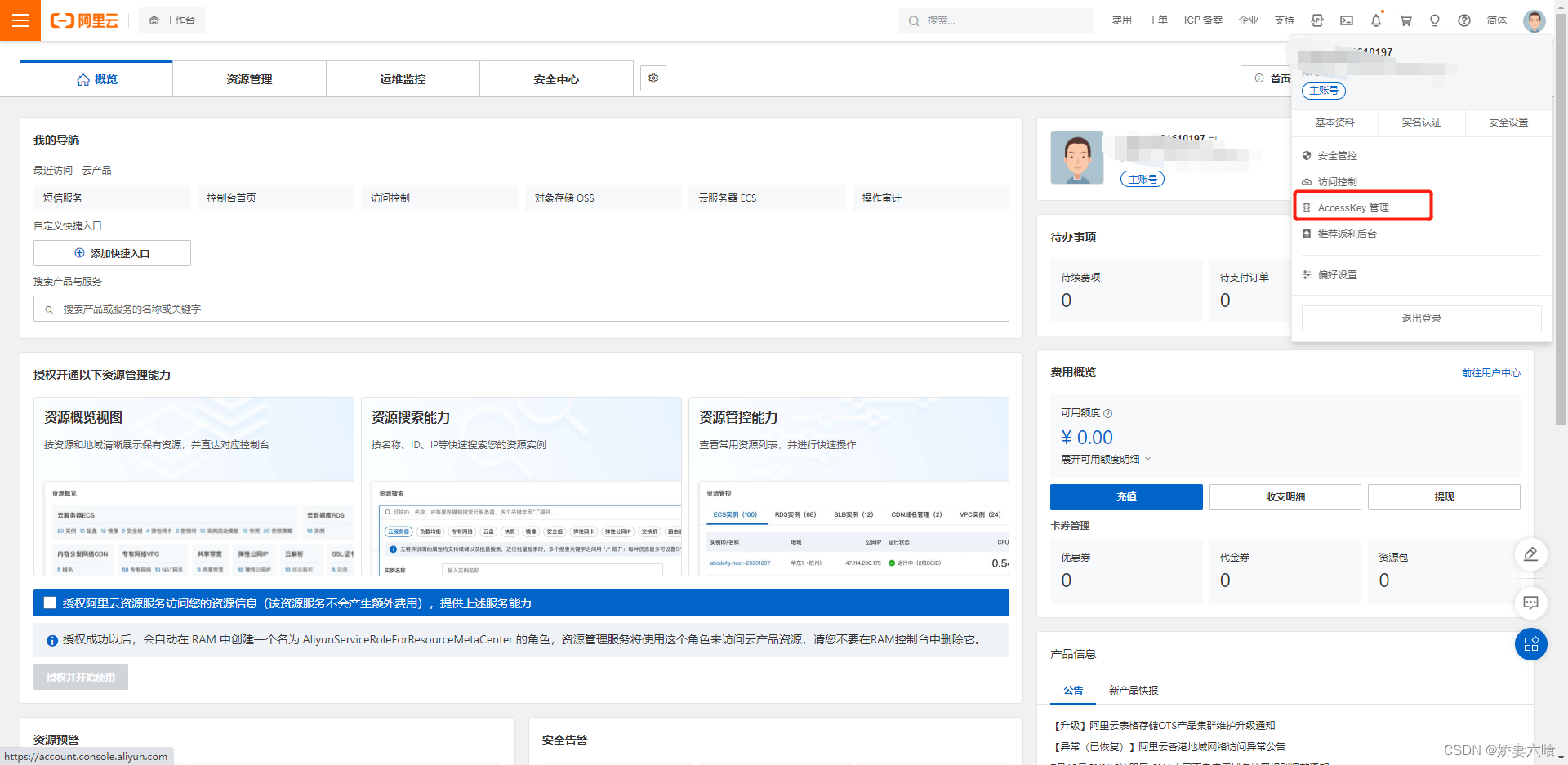Screen dimensions: 1568x765
Task: Open 实名认证 in account dropdown
Action: [1421, 122]
